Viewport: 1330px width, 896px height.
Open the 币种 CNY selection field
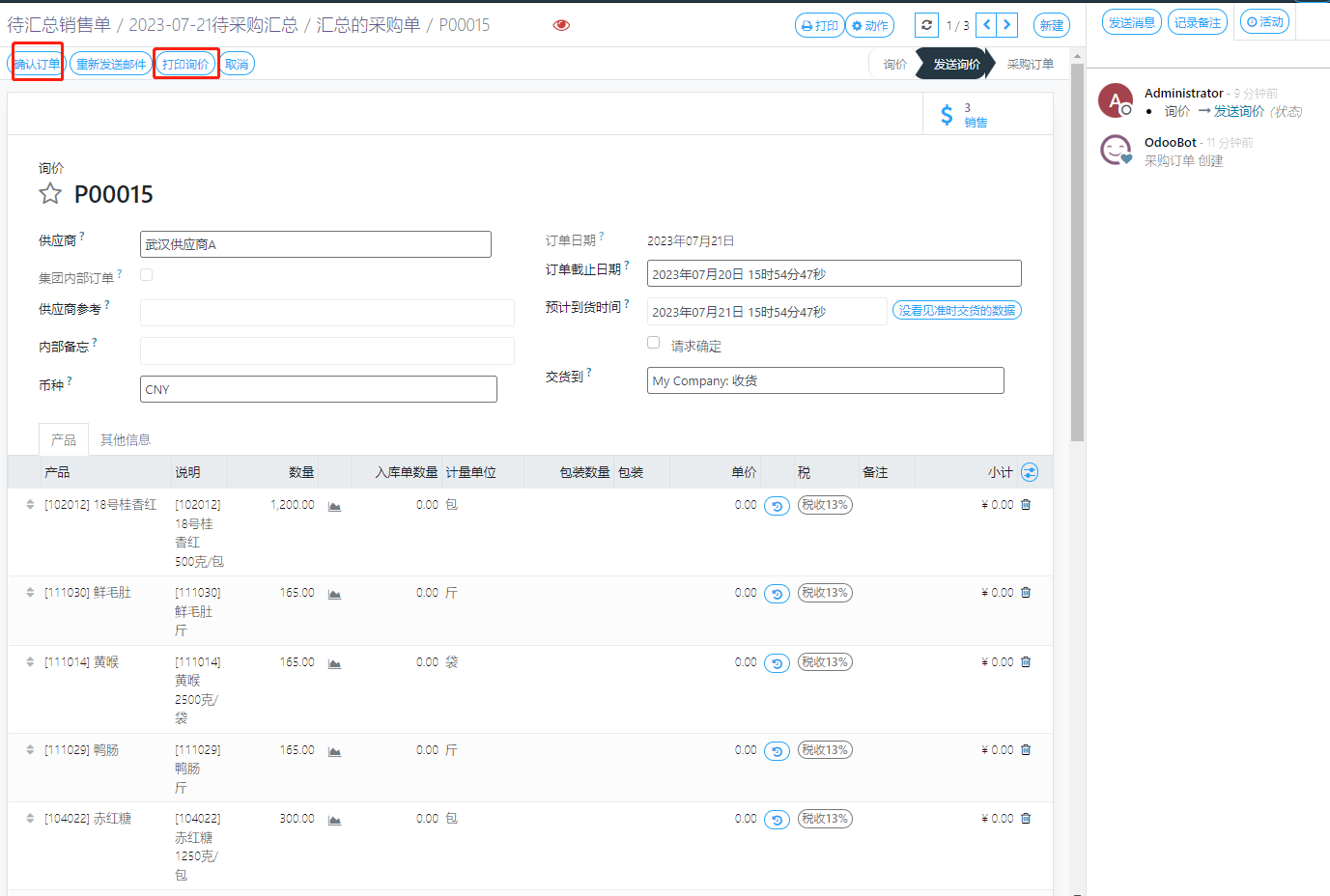(318, 389)
